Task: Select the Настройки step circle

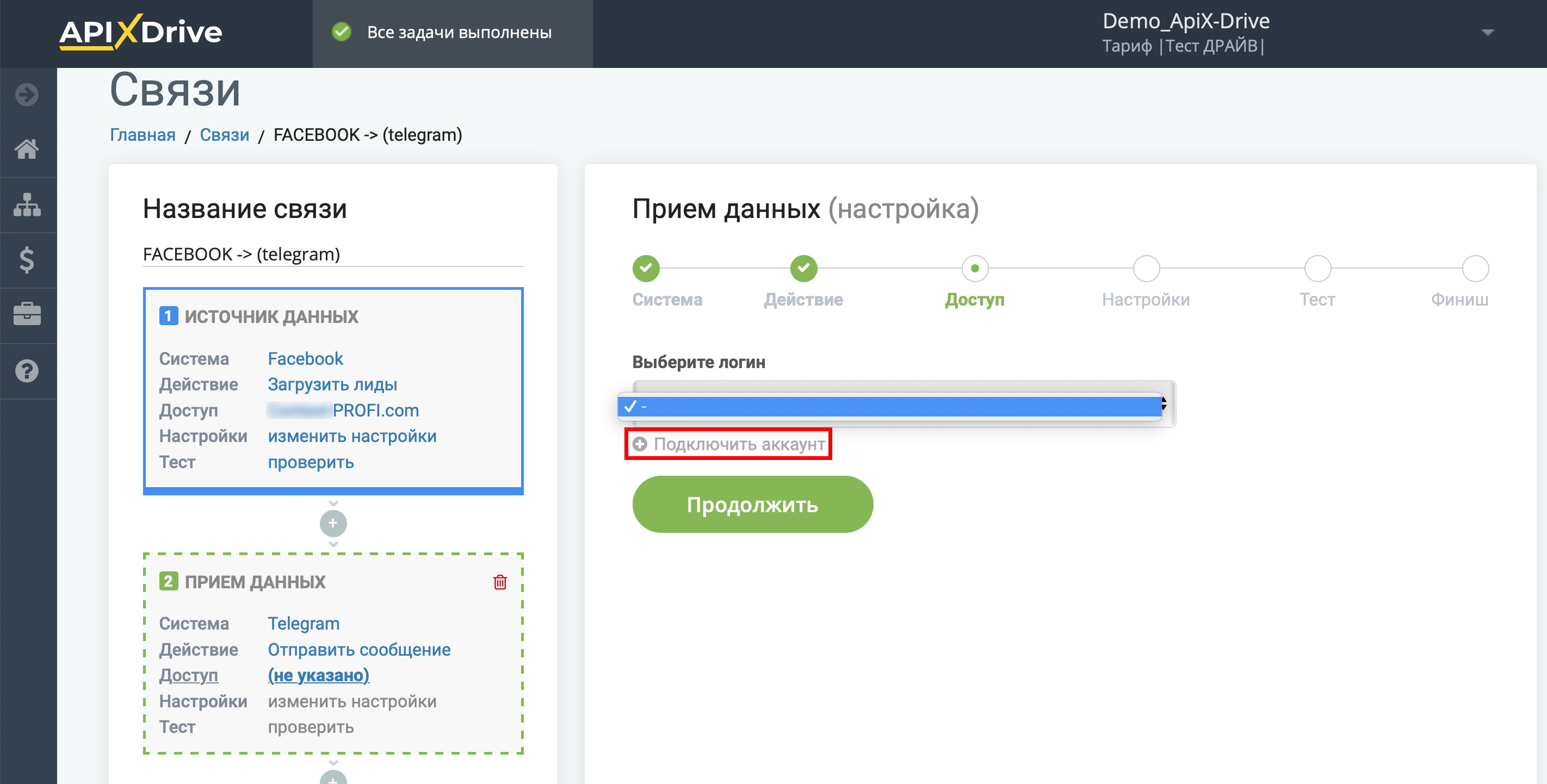Action: click(x=1146, y=269)
